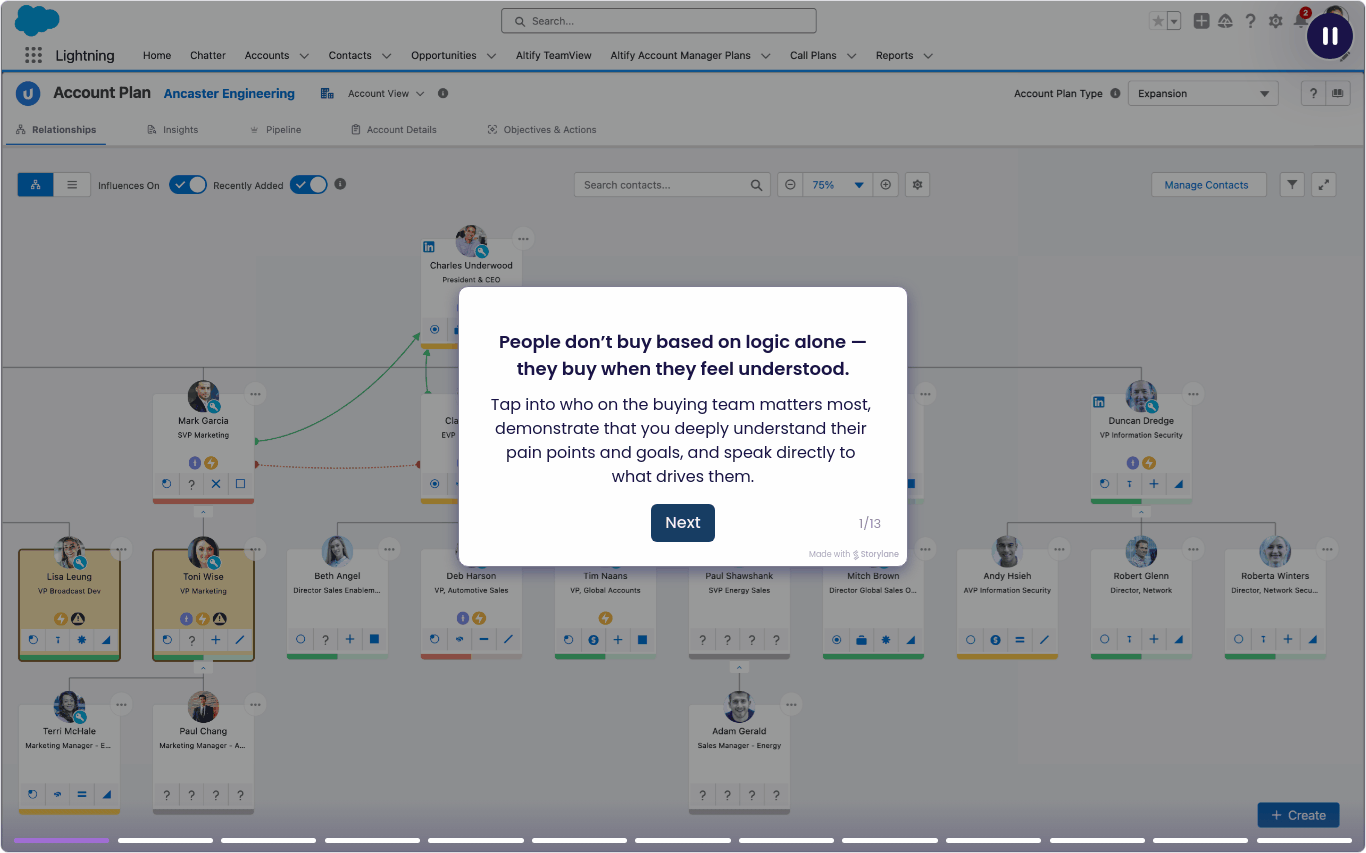Open Altify TeamView nav item
The height and width of the screenshot is (853, 1366).
553,56
